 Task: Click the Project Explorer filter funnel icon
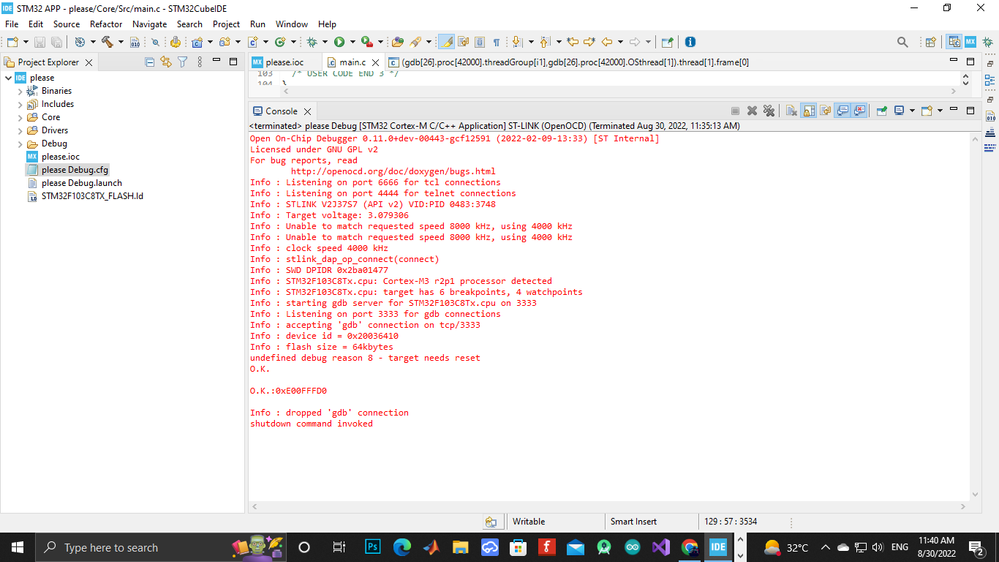point(183,62)
